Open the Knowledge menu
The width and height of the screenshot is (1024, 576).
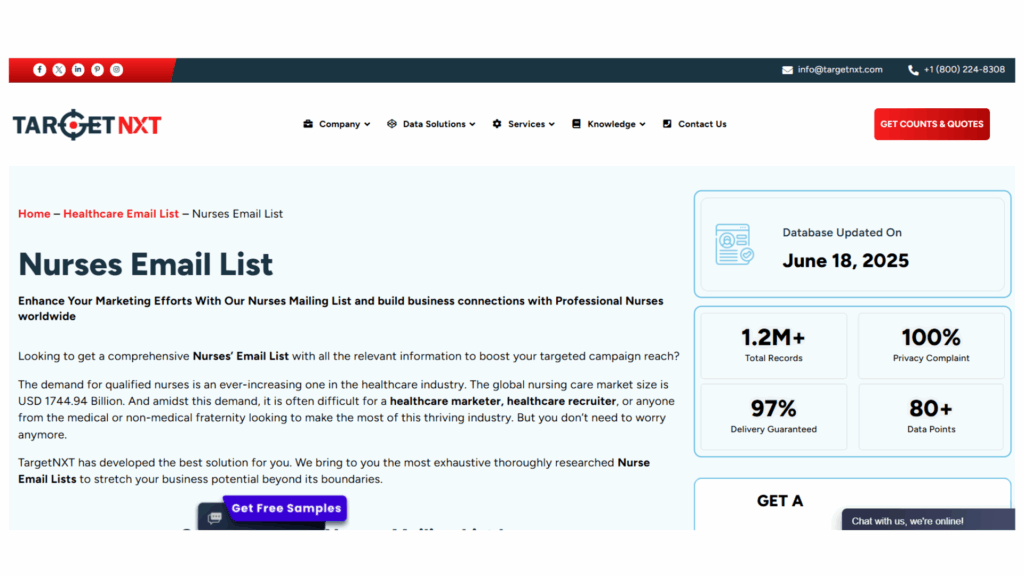[609, 125]
